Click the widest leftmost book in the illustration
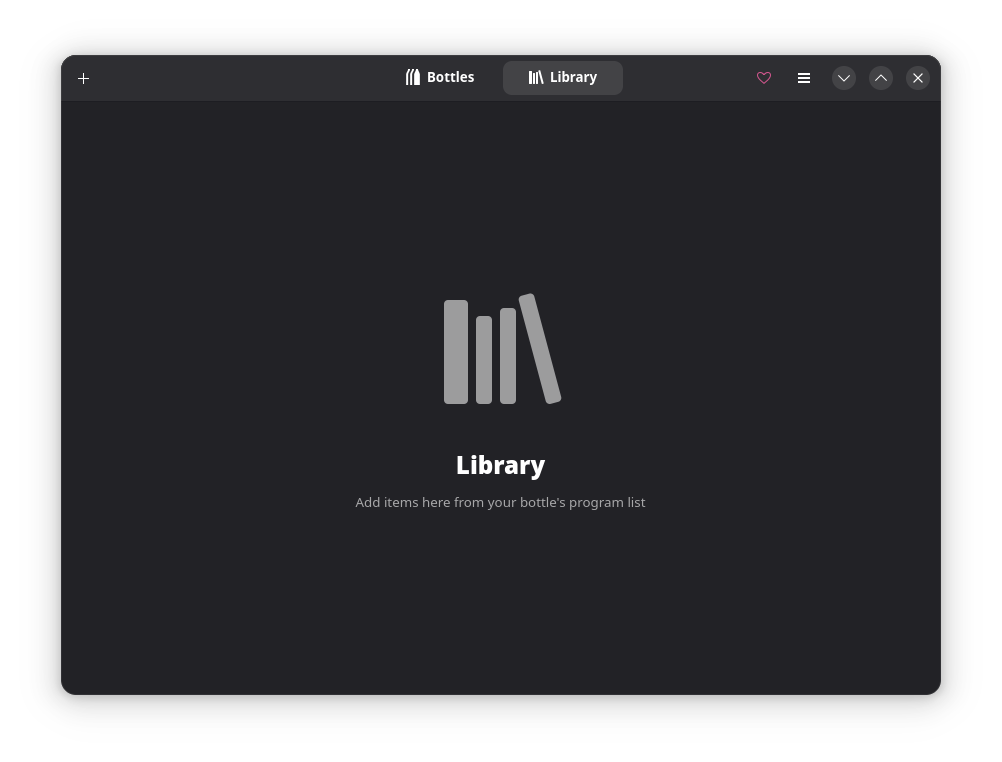 click(x=456, y=352)
